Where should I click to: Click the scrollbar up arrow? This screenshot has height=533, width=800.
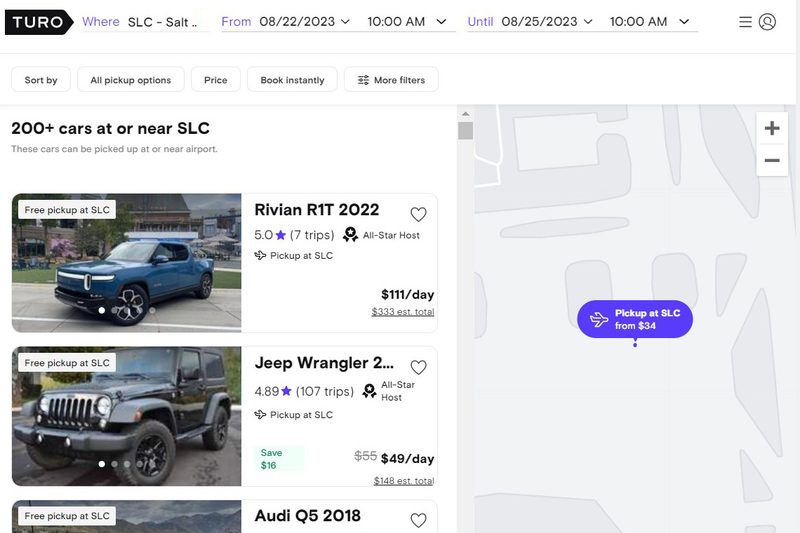pos(465,114)
